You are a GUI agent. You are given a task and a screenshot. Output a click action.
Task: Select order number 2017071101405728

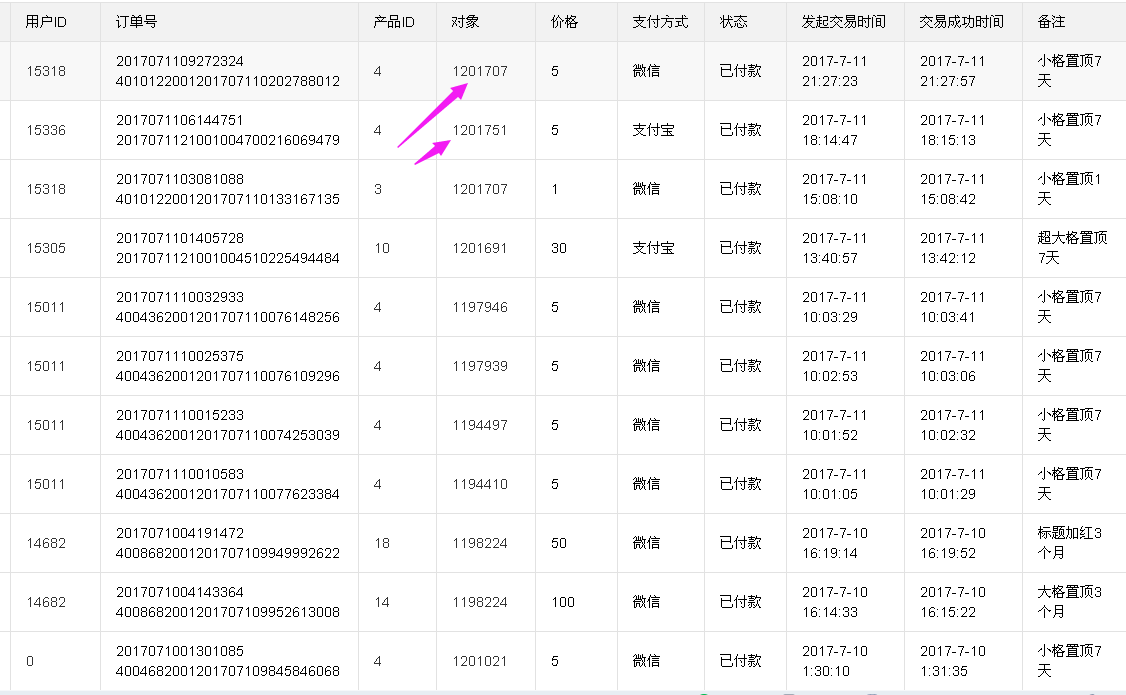pyautogui.click(x=180, y=238)
